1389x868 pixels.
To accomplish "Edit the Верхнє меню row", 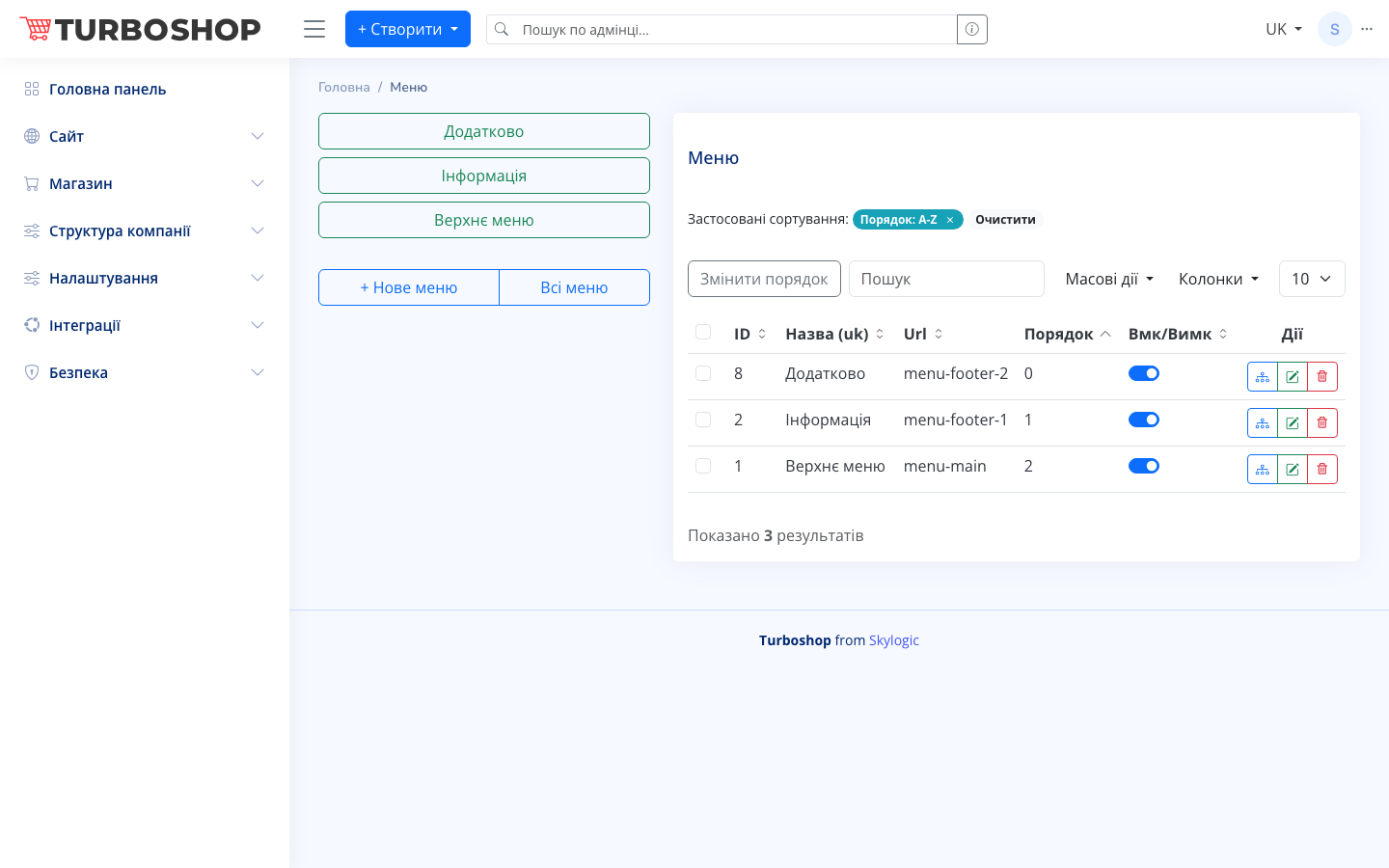I will click(1293, 469).
